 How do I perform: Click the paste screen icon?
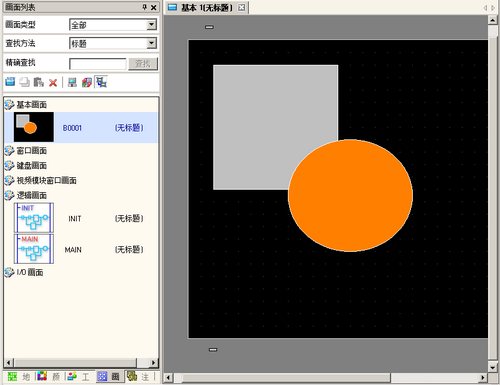click(39, 82)
